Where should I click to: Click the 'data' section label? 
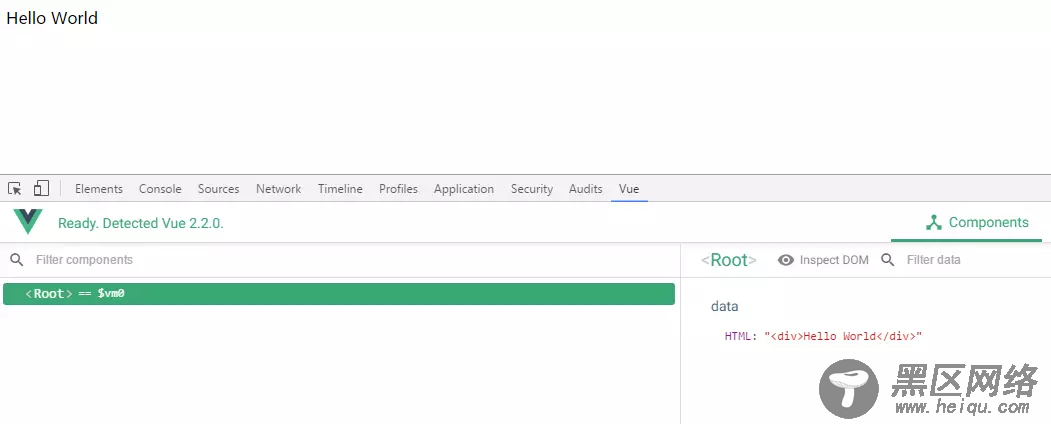tap(725, 307)
